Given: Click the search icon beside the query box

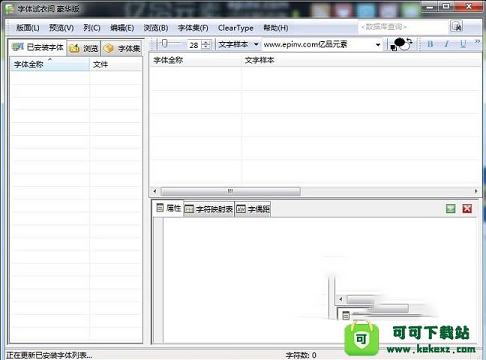Looking at the screenshot, I should tap(456, 26).
